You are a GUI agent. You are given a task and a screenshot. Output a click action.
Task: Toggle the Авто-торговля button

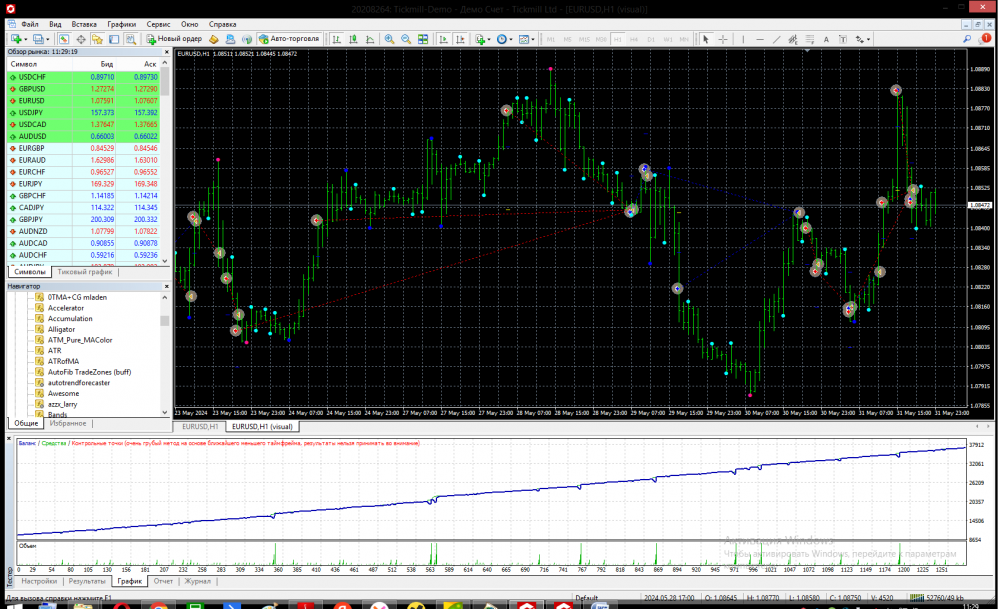click(x=289, y=39)
